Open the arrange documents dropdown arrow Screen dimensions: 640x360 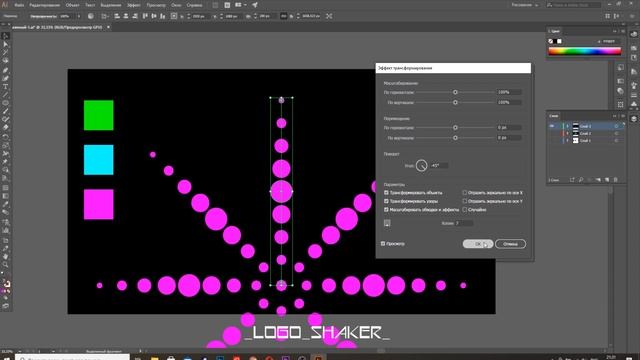(x=245, y=5)
